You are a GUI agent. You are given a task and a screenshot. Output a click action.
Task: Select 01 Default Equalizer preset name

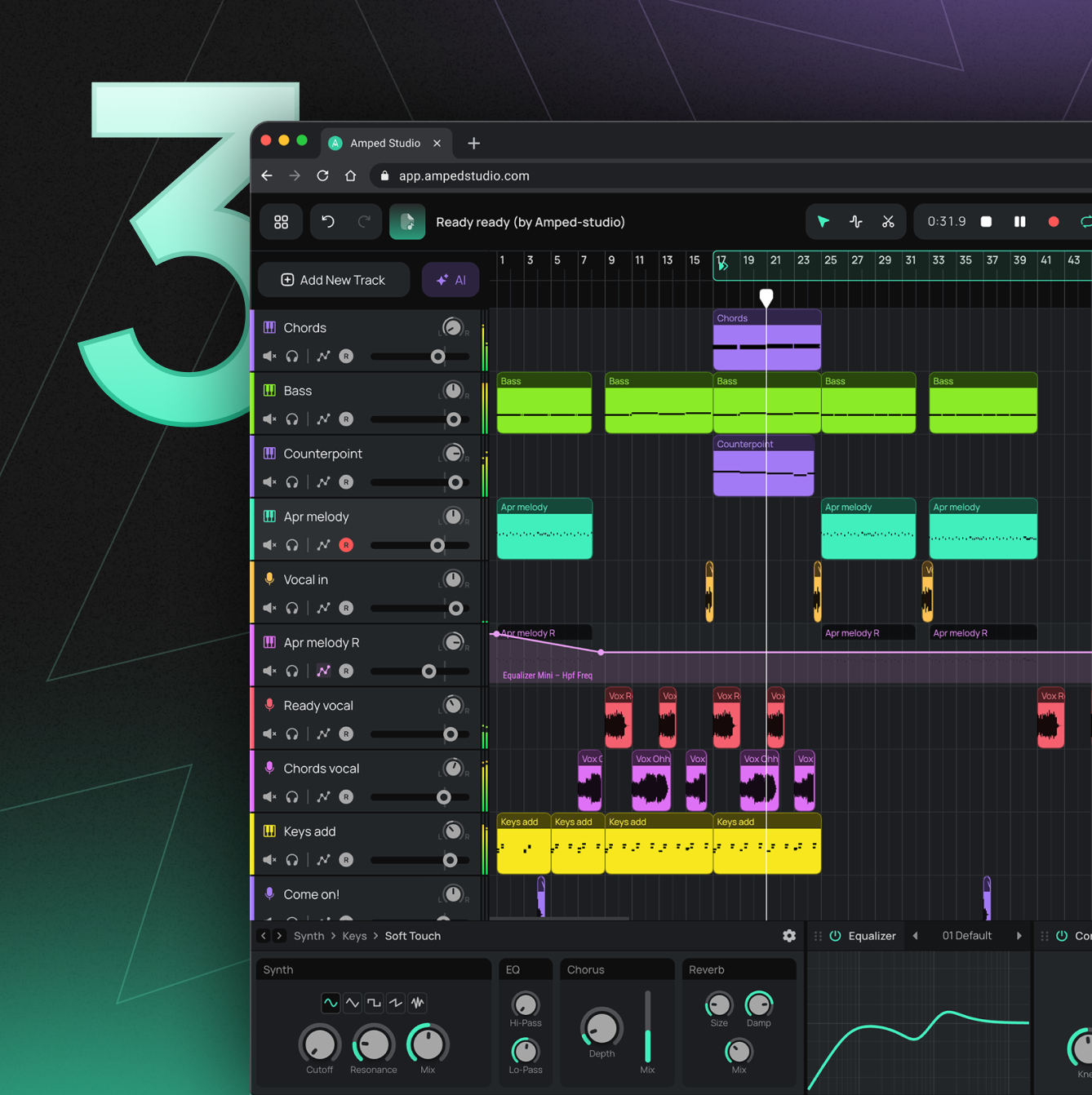point(966,936)
